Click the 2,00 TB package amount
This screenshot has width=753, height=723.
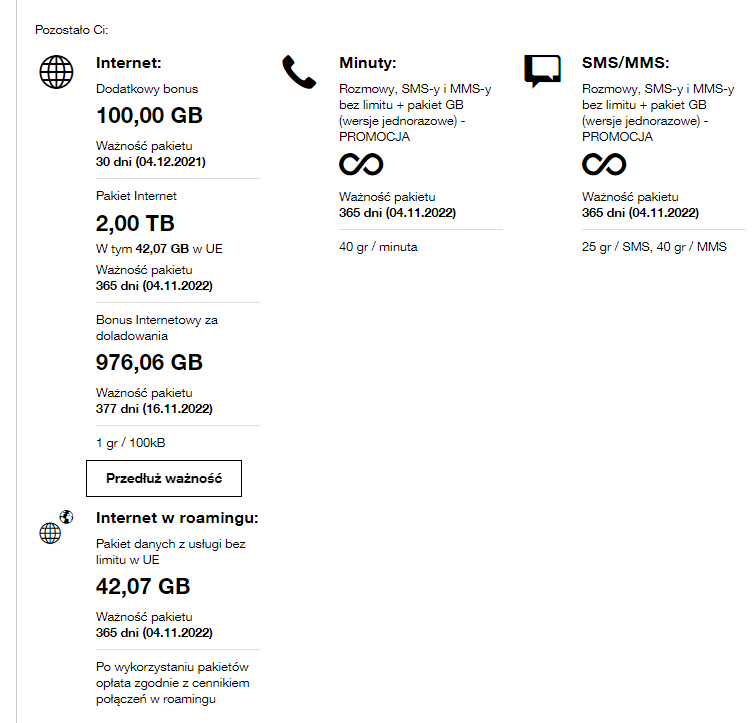(x=135, y=223)
